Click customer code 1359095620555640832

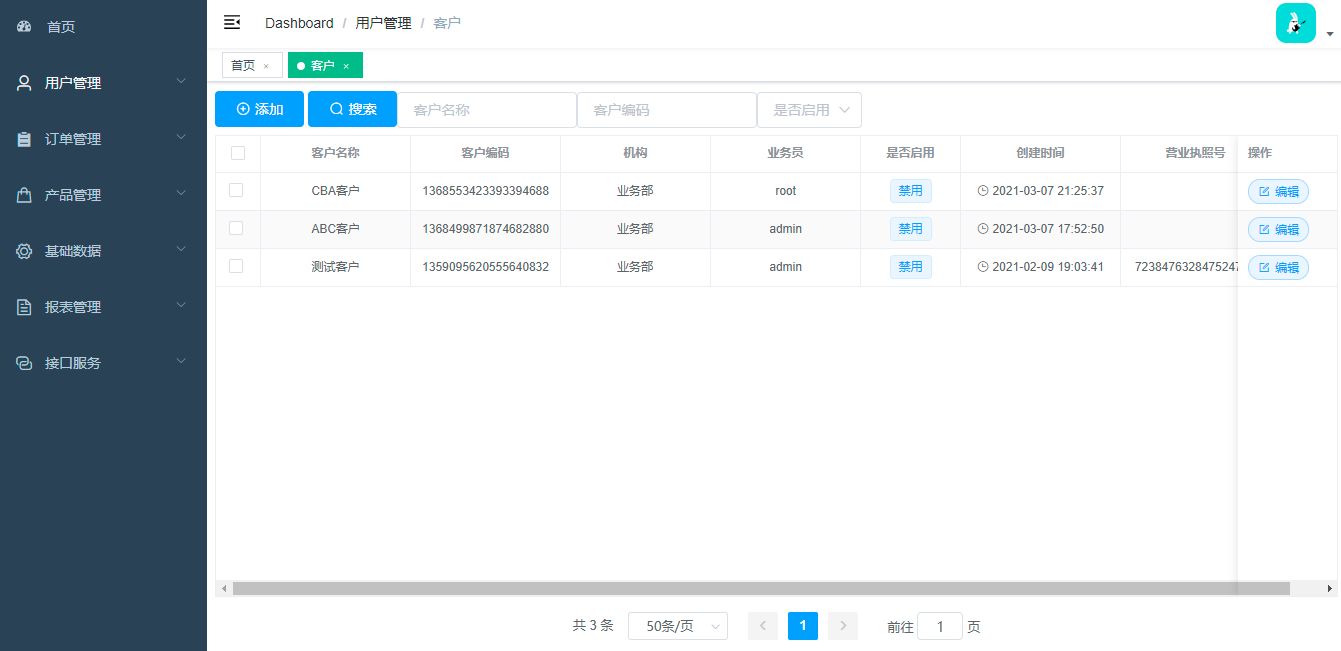tap(485, 267)
